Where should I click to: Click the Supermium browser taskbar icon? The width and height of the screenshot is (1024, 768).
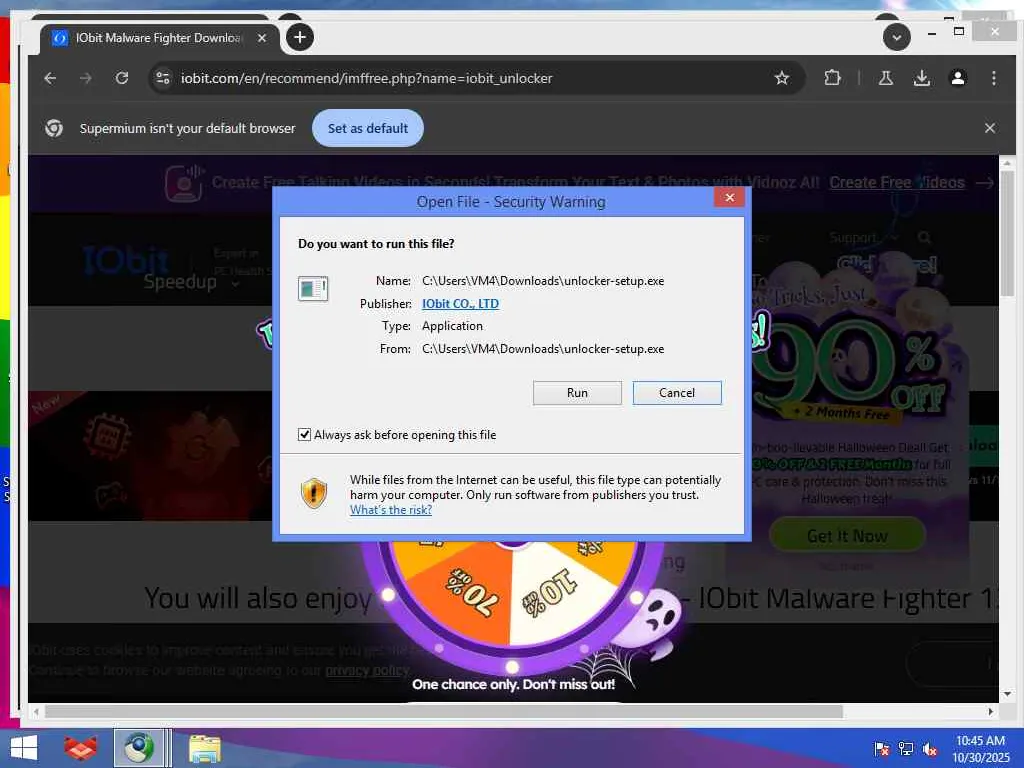pos(138,748)
